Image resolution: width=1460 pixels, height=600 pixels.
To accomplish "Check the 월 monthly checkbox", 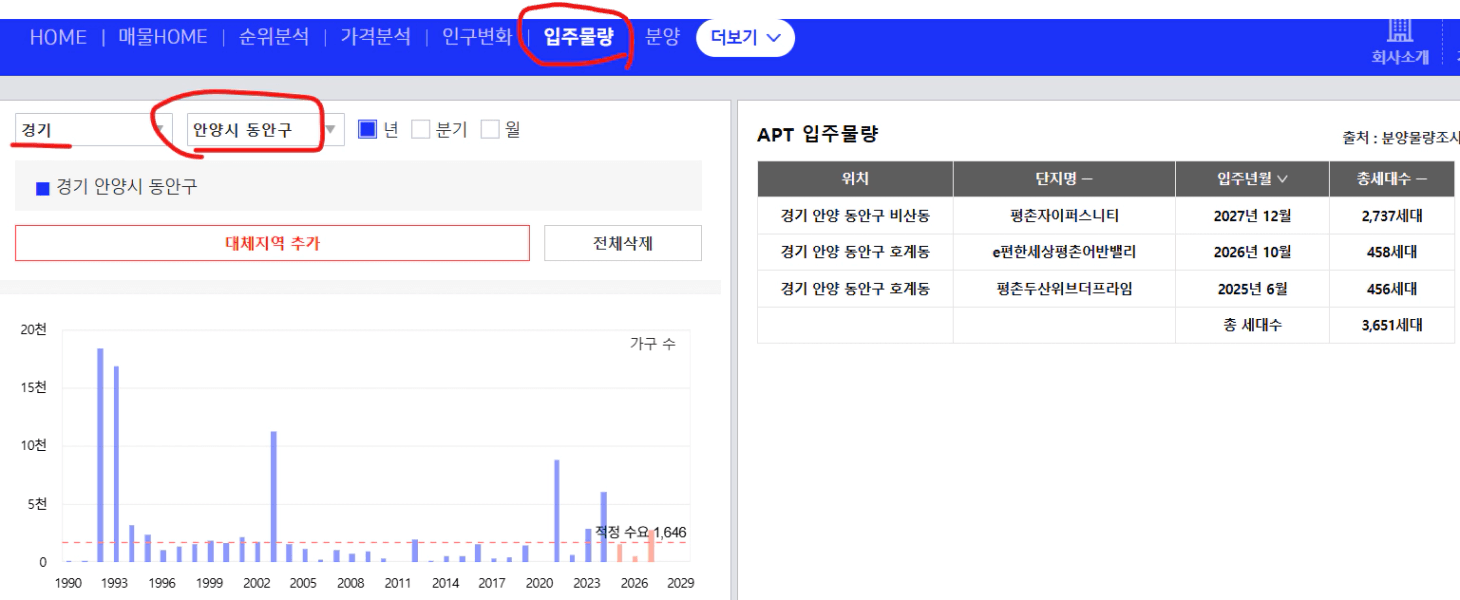I will tap(490, 129).
